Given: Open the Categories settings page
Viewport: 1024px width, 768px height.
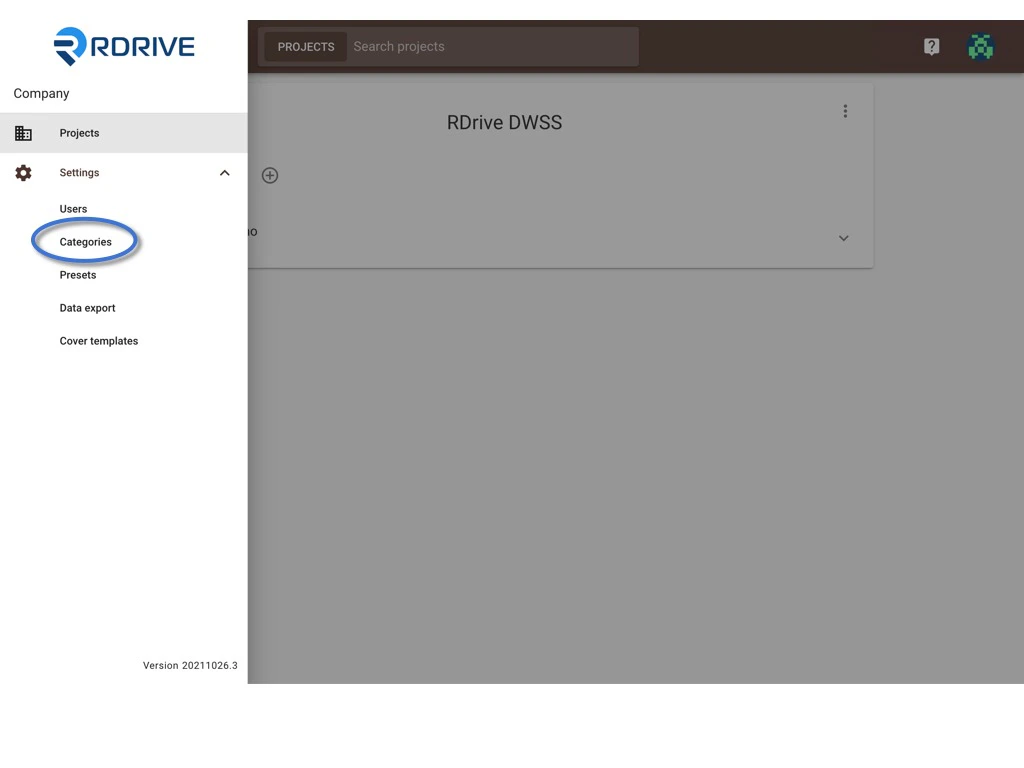Looking at the screenshot, I should [84, 241].
